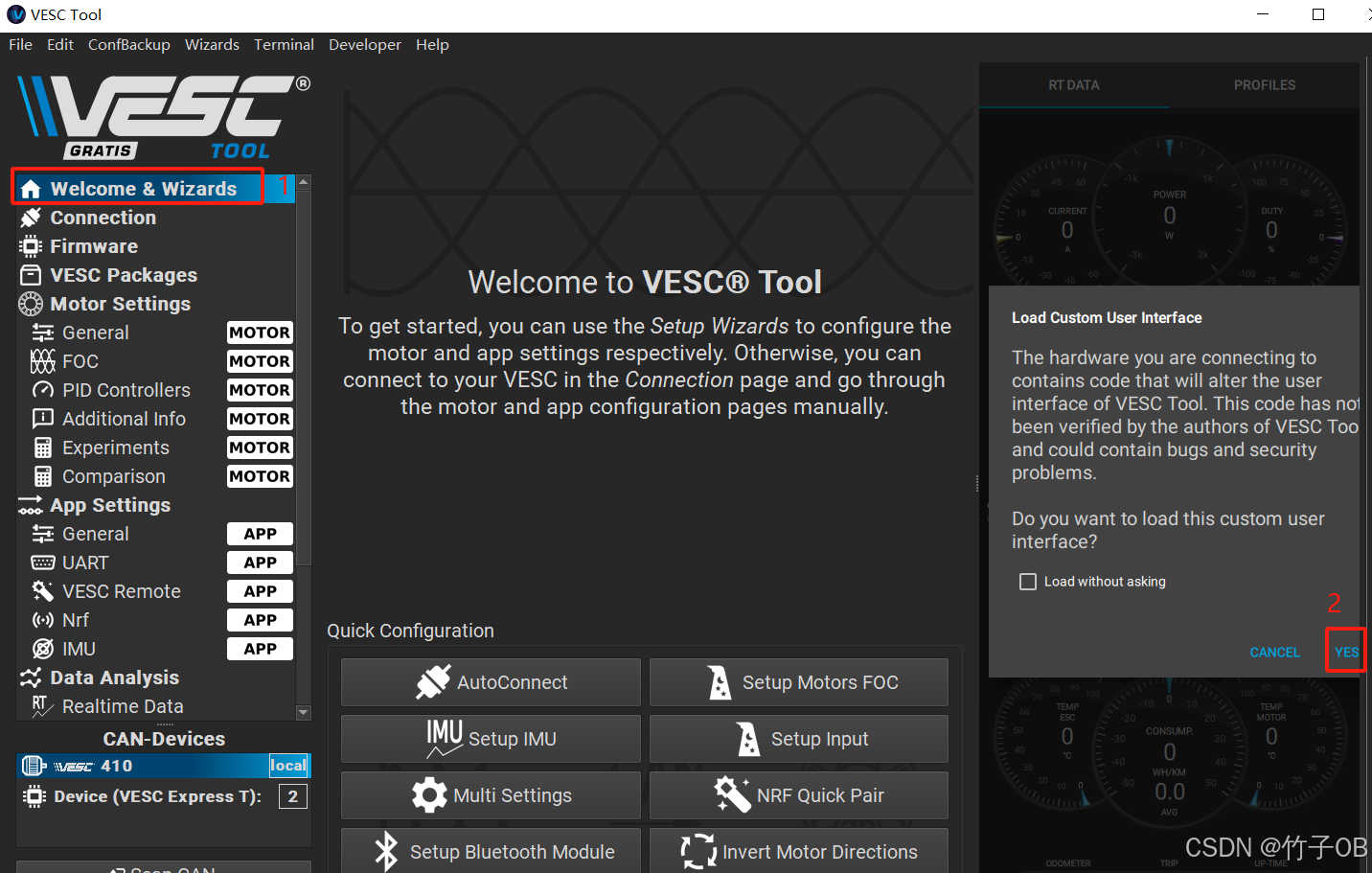
Task: Select the VESC 410 CAN device entry
Action: (153, 766)
